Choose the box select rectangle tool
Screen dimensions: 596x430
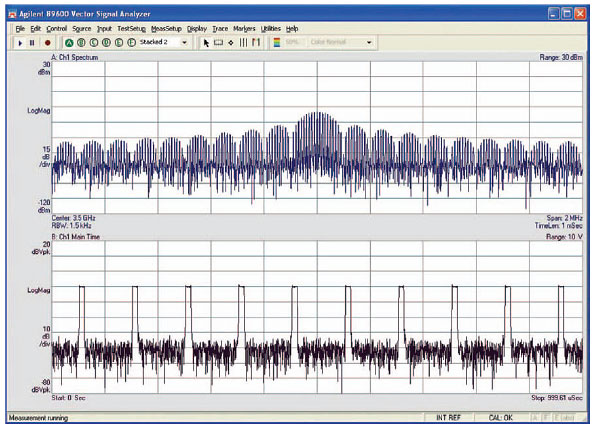click(x=219, y=43)
